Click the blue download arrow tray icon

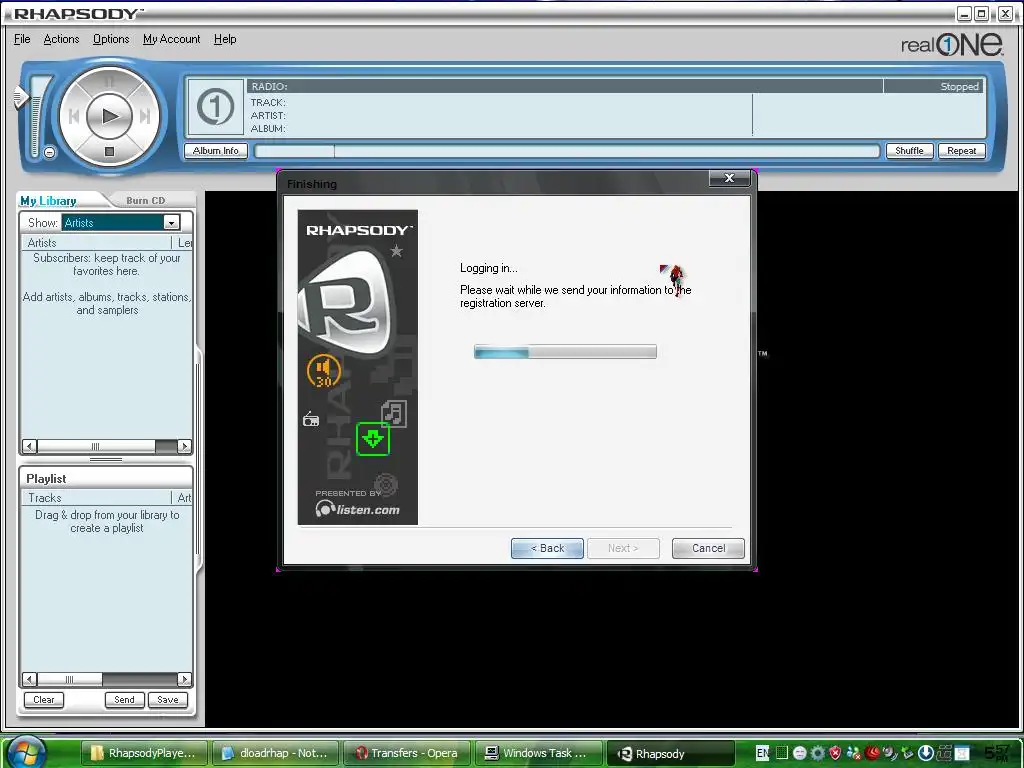point(925,753)
